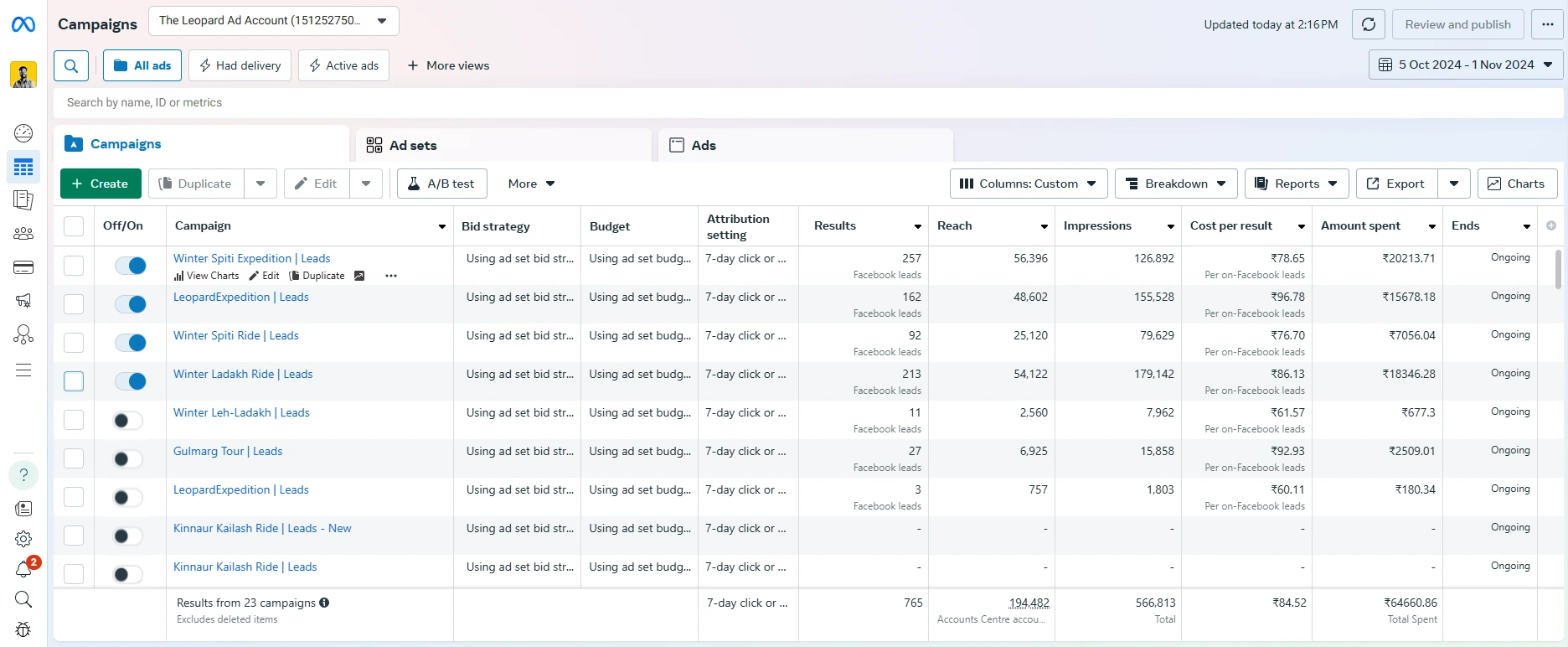Click the add column plus icon
Image resolution: width=1568 pixels, height=647 pixels.
pos(1551,225)
